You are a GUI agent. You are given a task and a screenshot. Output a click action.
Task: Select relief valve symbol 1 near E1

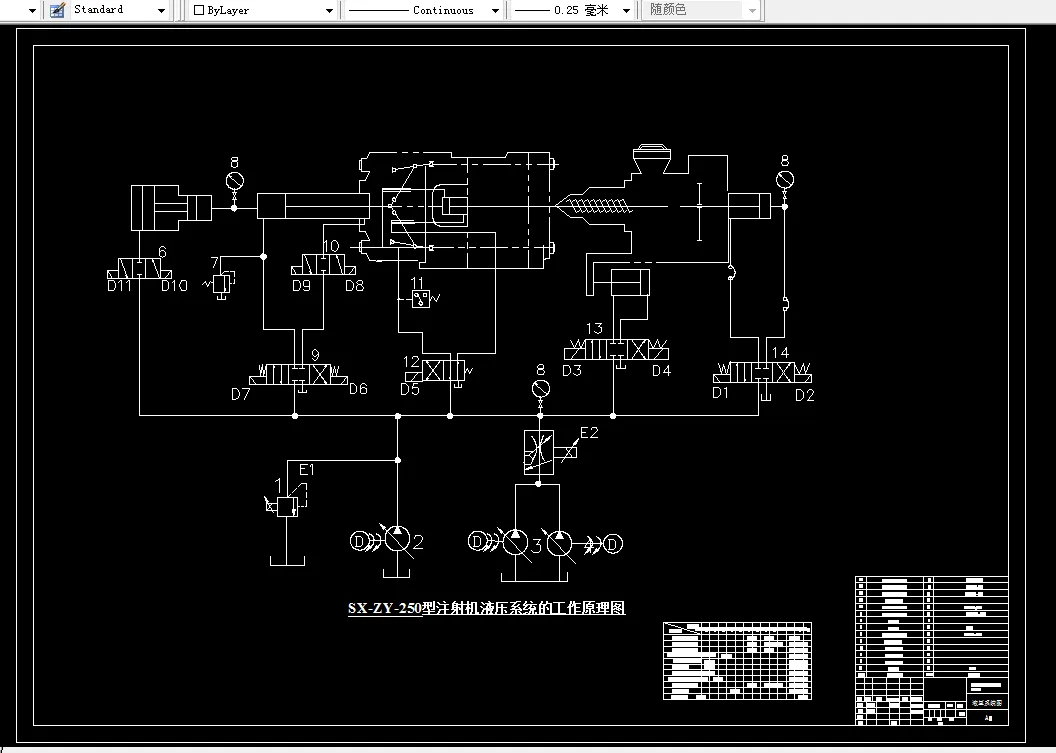[x=287, y=506]
